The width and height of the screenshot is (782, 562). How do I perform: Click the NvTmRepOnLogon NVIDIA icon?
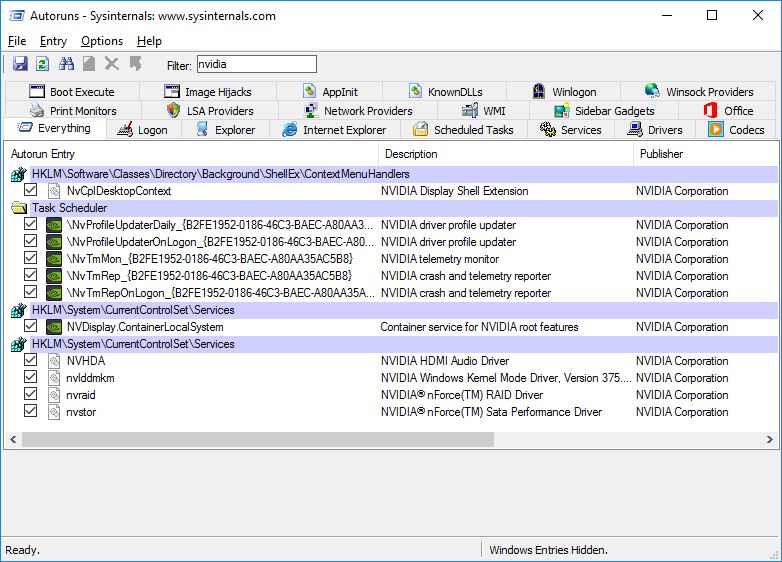tap(54, 293)
